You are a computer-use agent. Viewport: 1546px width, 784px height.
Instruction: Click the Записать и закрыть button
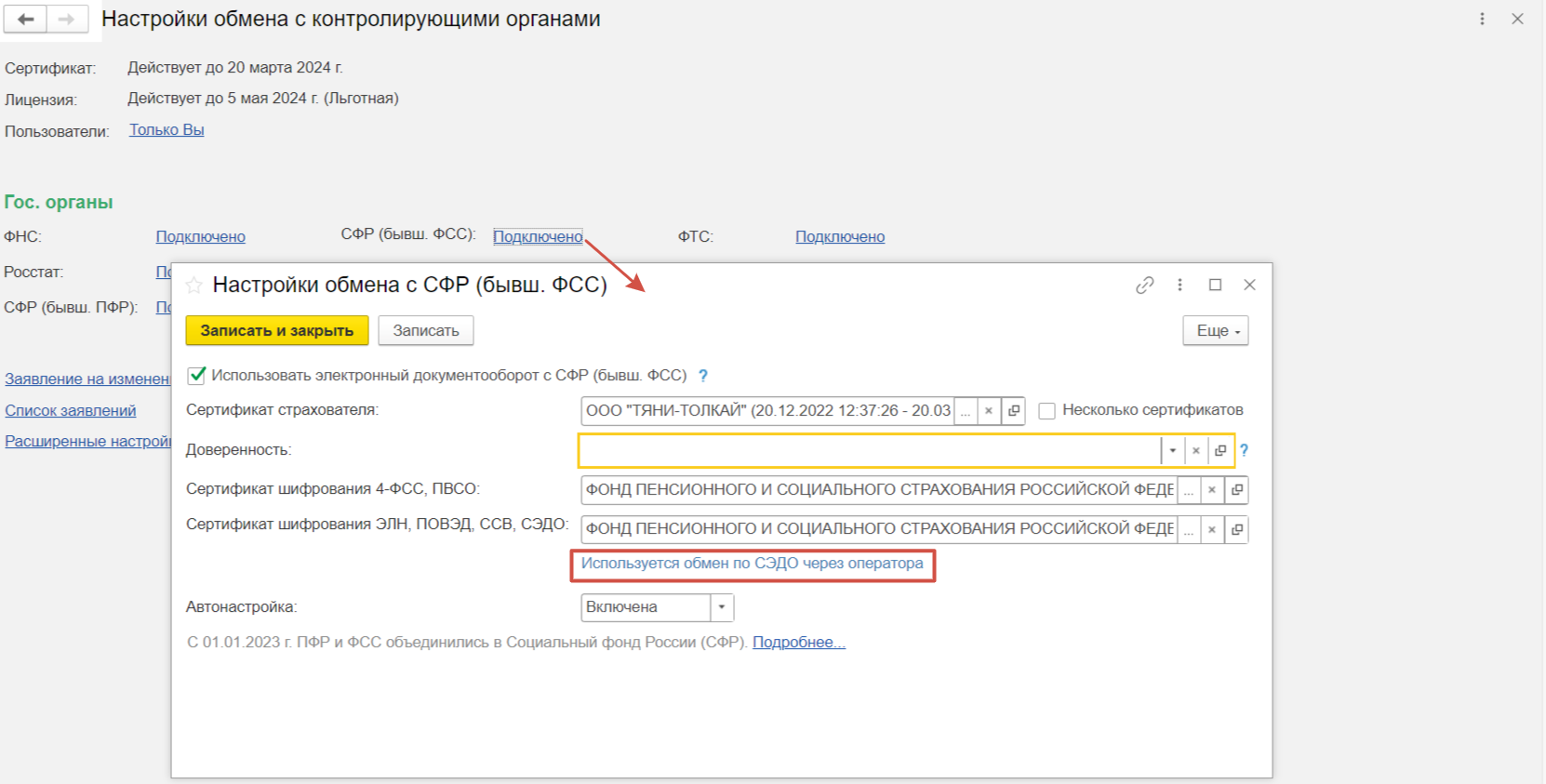click(277, 330)
